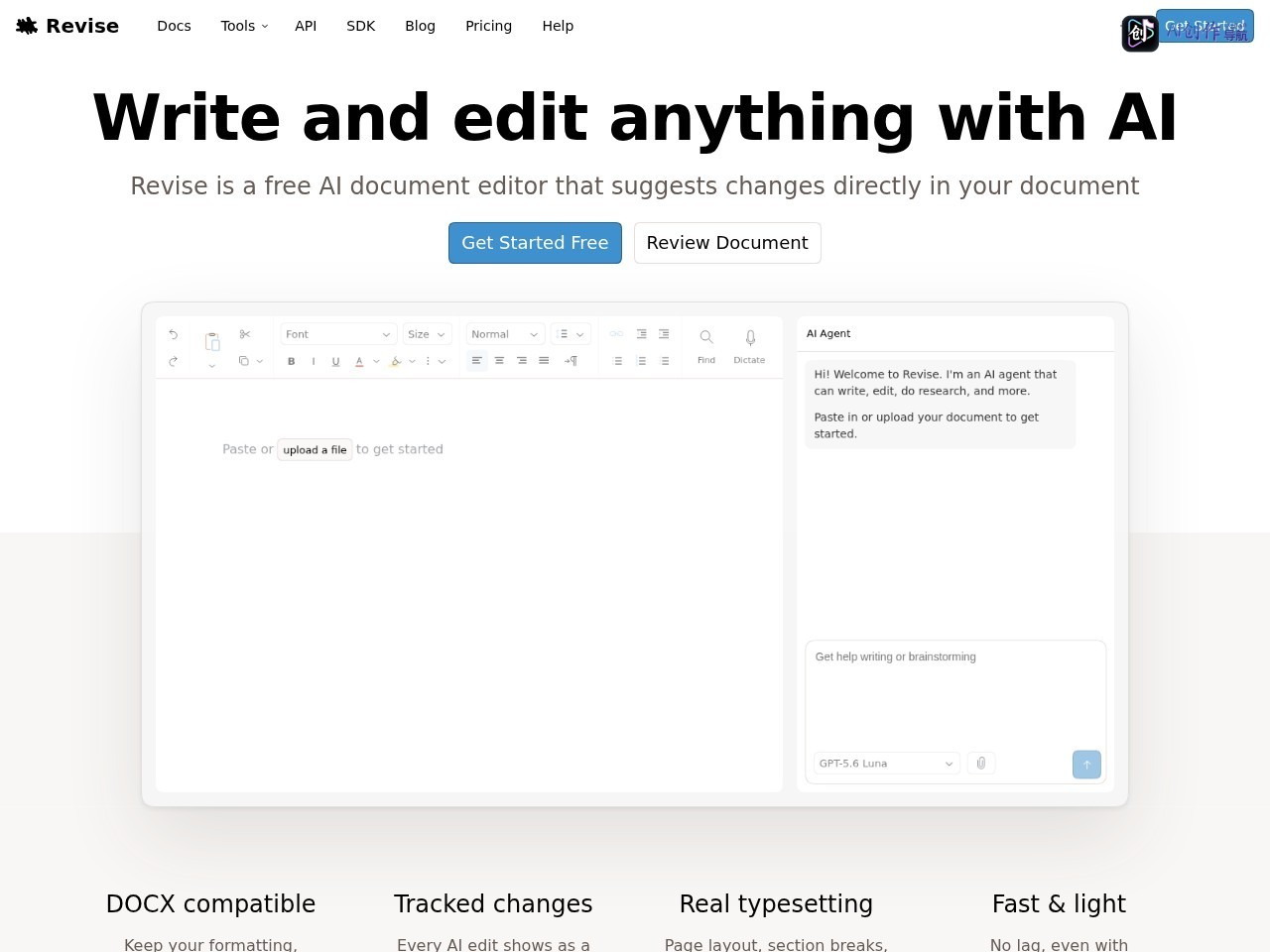The height and width of the screenshot is (952, 1270).
Task: Click the chat input 'Get help writing or brainstorming'
Action: pyautogui.click(x=955, y=694)
